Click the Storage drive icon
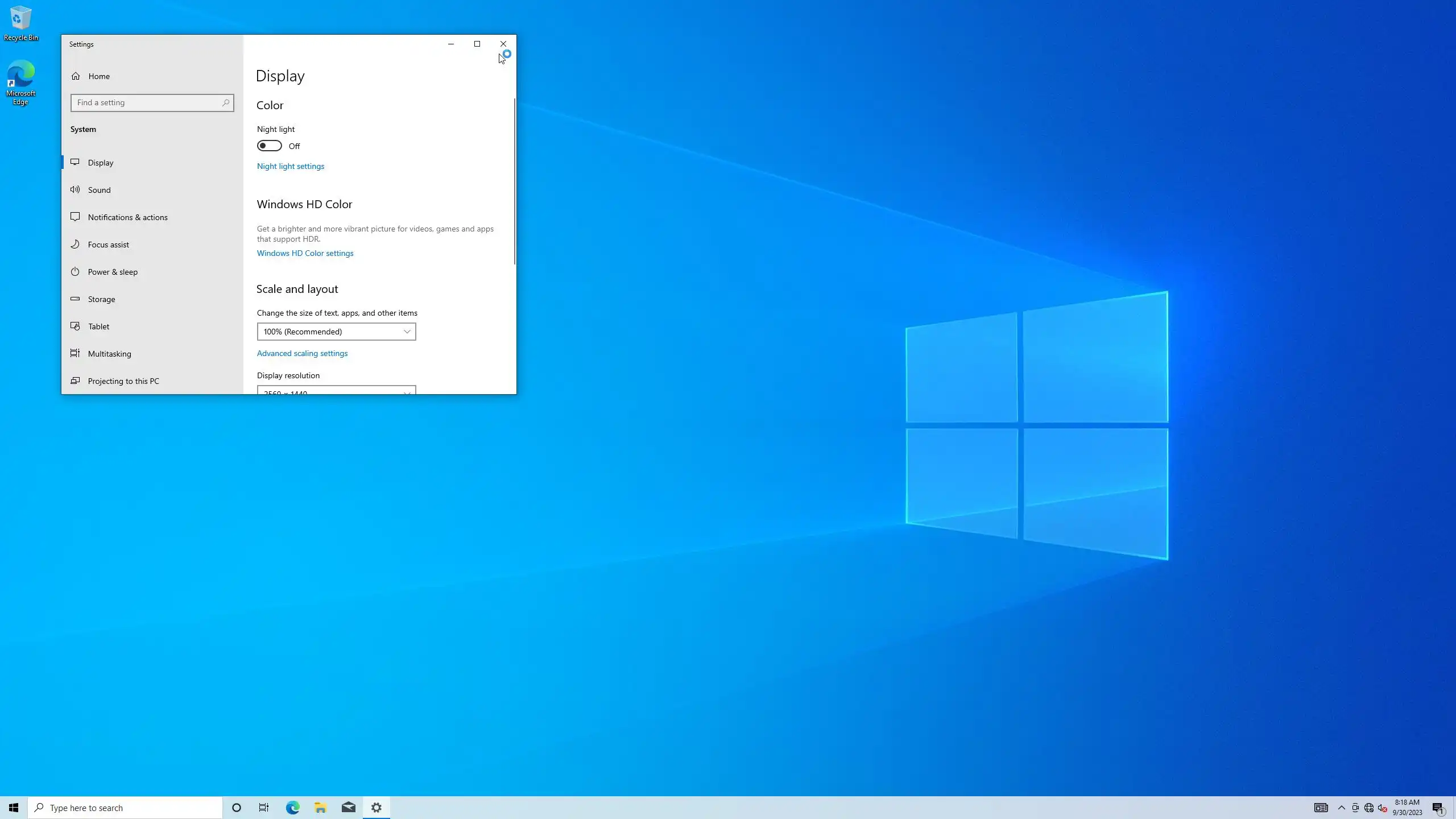Screen dimensions: 1456x819 (x=75, y=299)
